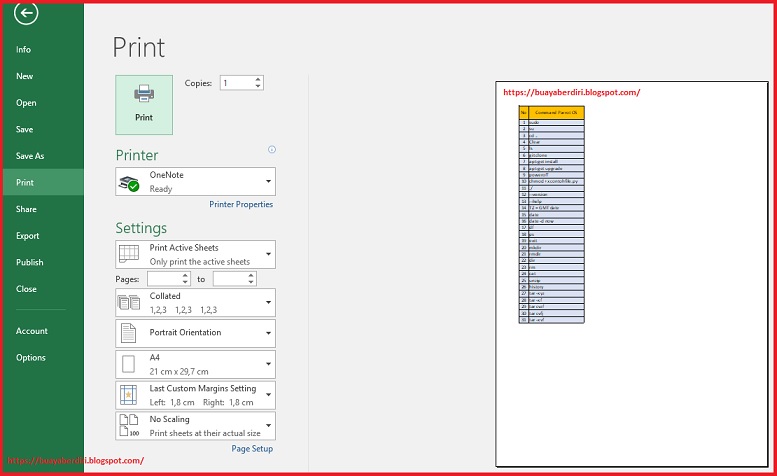Screen dimensions: 777x476
Task: Click the Copies number field
Action: tap(237, 83)
